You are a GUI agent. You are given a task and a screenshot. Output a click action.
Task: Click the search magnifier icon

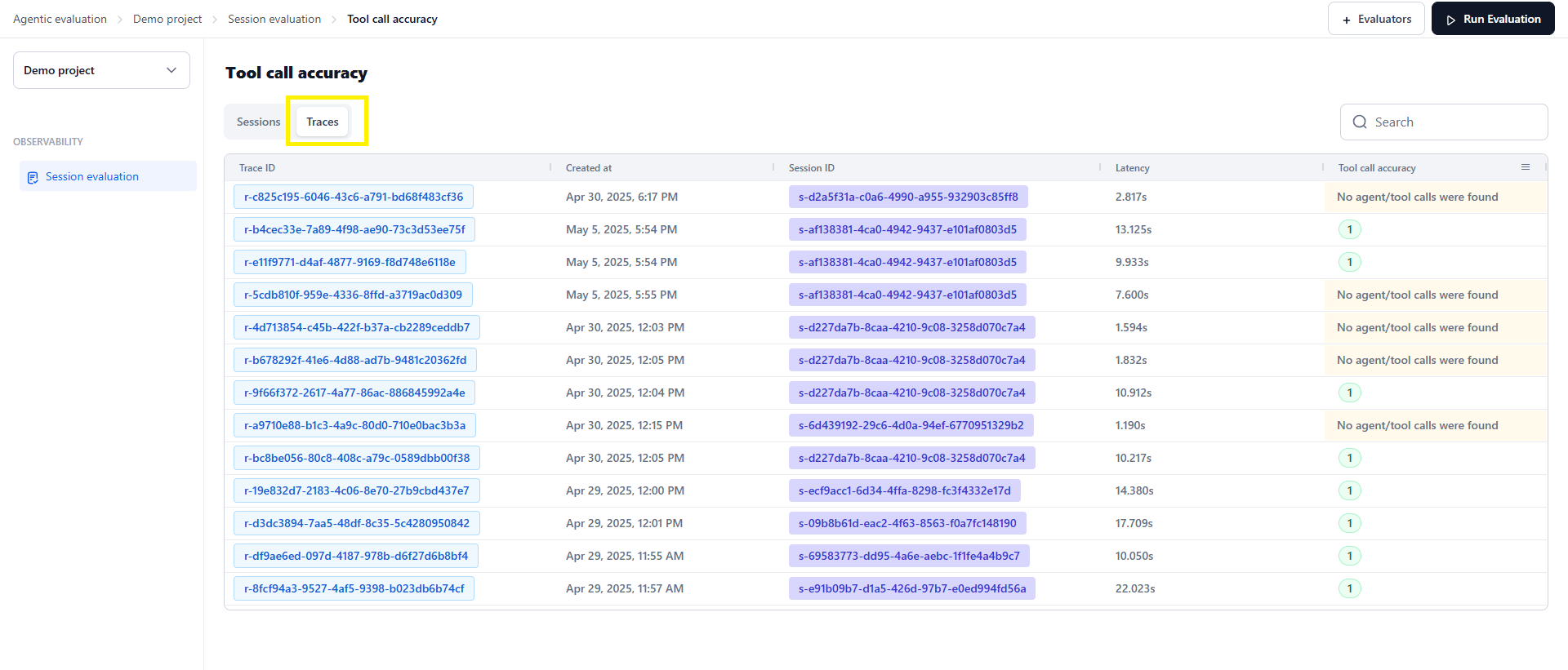point(1360,122)
